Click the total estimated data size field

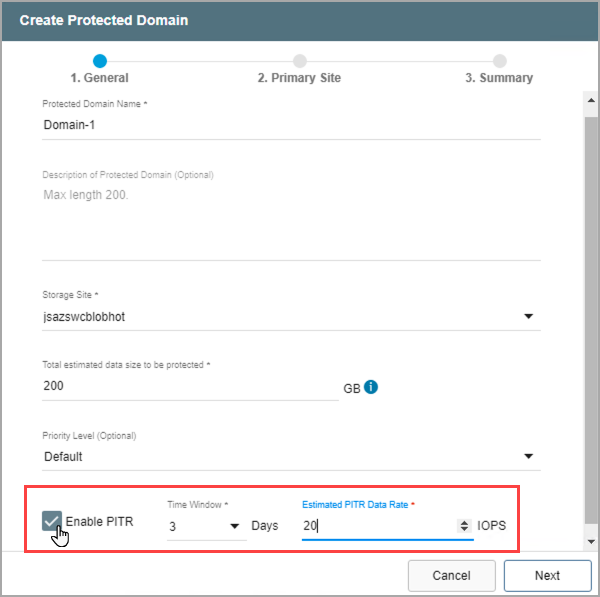pos(190,386)
